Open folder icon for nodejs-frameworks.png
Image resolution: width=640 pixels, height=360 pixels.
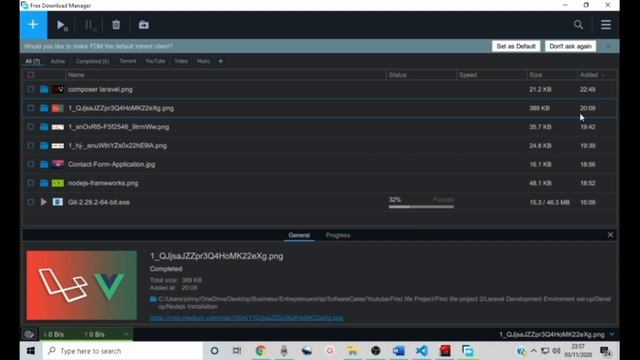pos(44,183)
